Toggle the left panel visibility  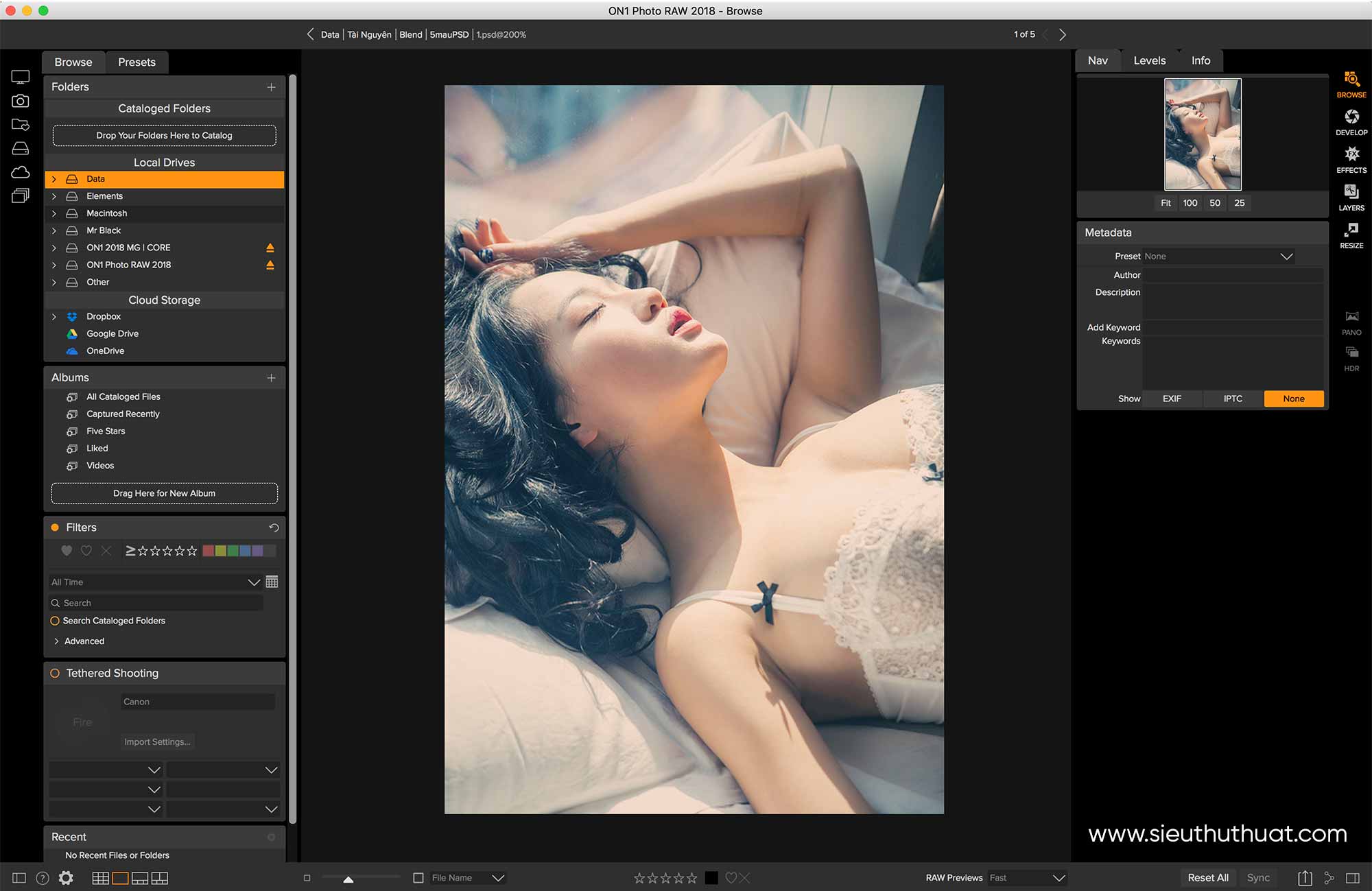tap(19, 878)
